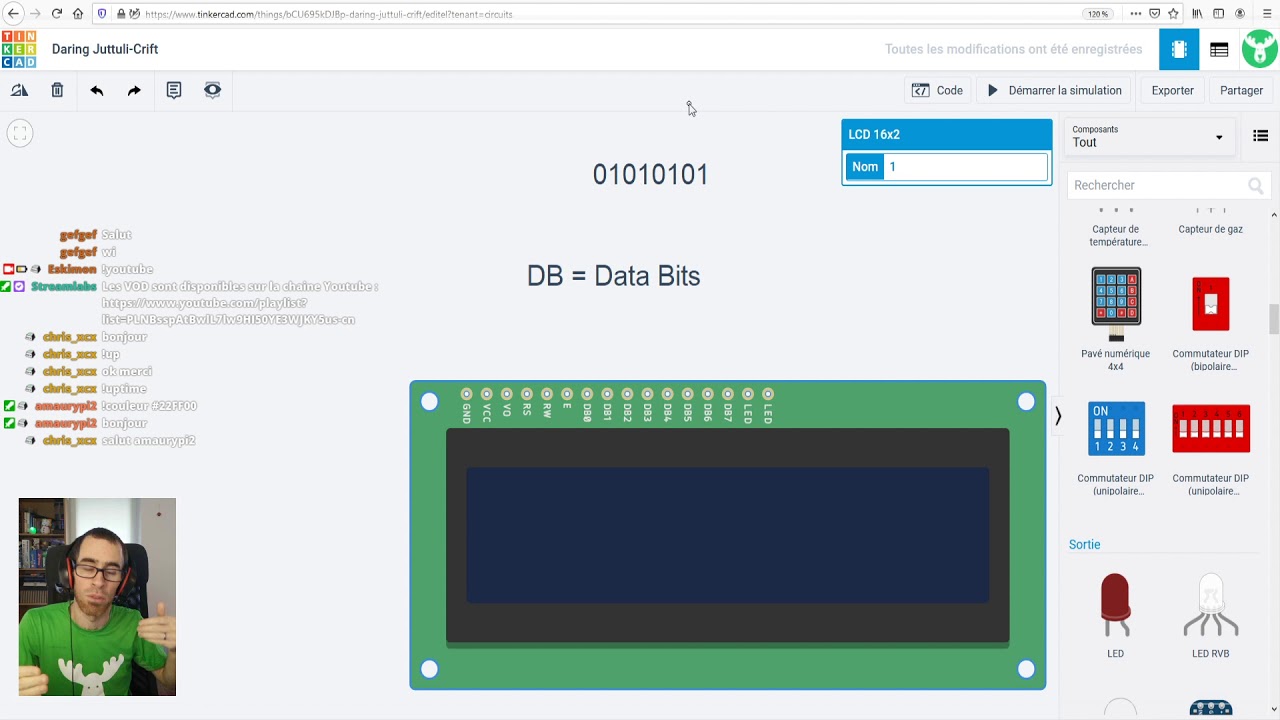Open page actions three-dot menu
The image size is (1280, 720).
click(1135, 14)
